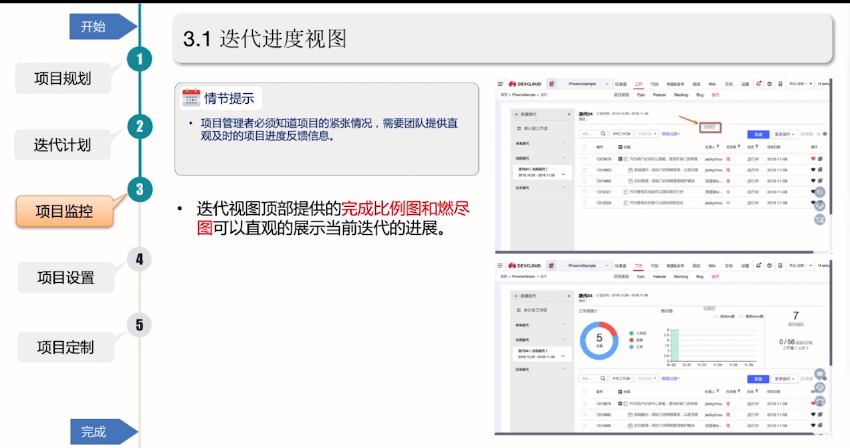Click copy icon beside red heart, upper screenshot
The image size is (850, 448).
click(821, 159)
